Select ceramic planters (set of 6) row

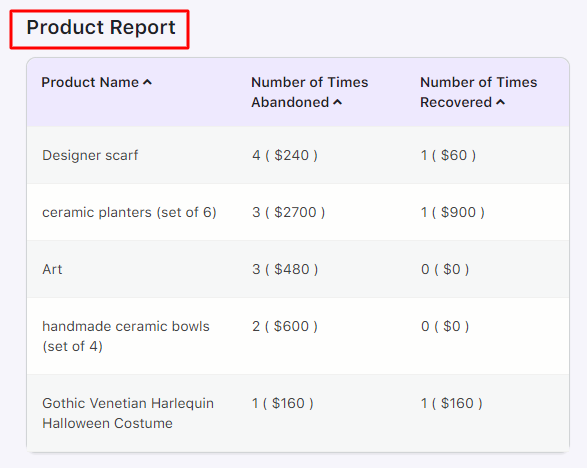pos(298,212)
